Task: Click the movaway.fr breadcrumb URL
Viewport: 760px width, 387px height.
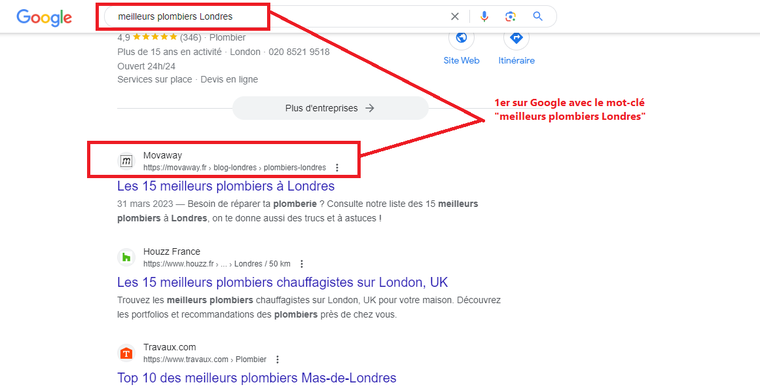Action: tap(235, 168)
